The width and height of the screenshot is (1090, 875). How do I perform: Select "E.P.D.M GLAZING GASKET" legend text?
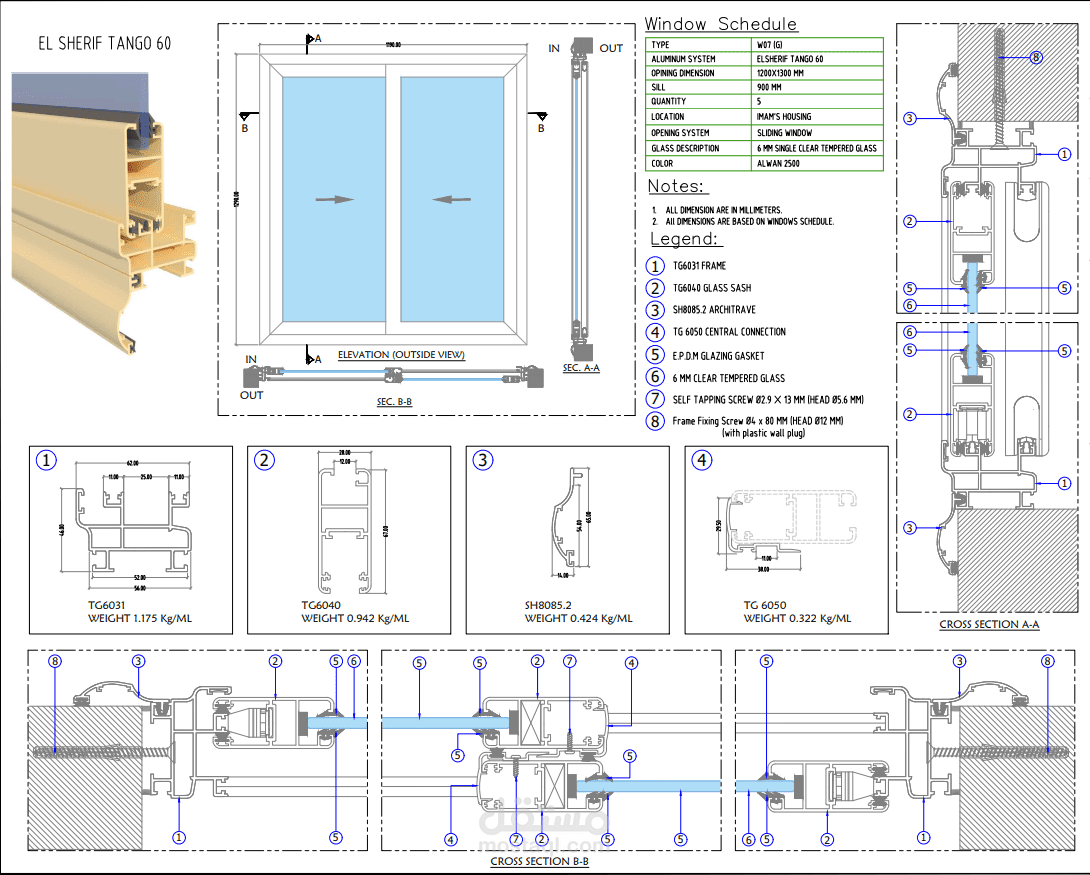click(718, 356)
